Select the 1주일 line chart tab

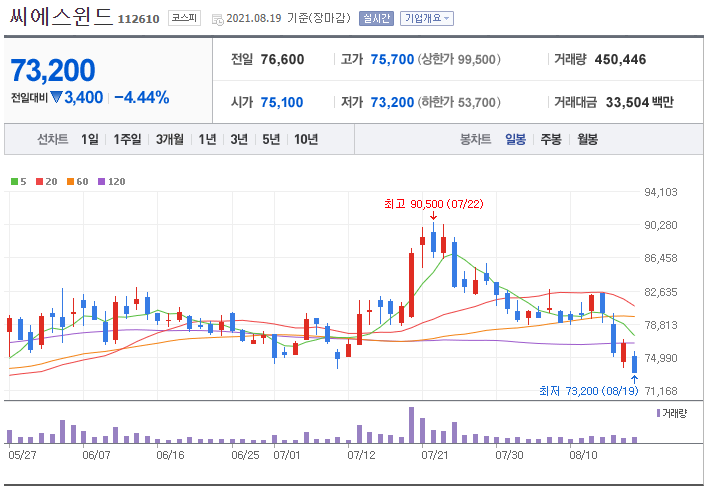click(x=127, y=139)
